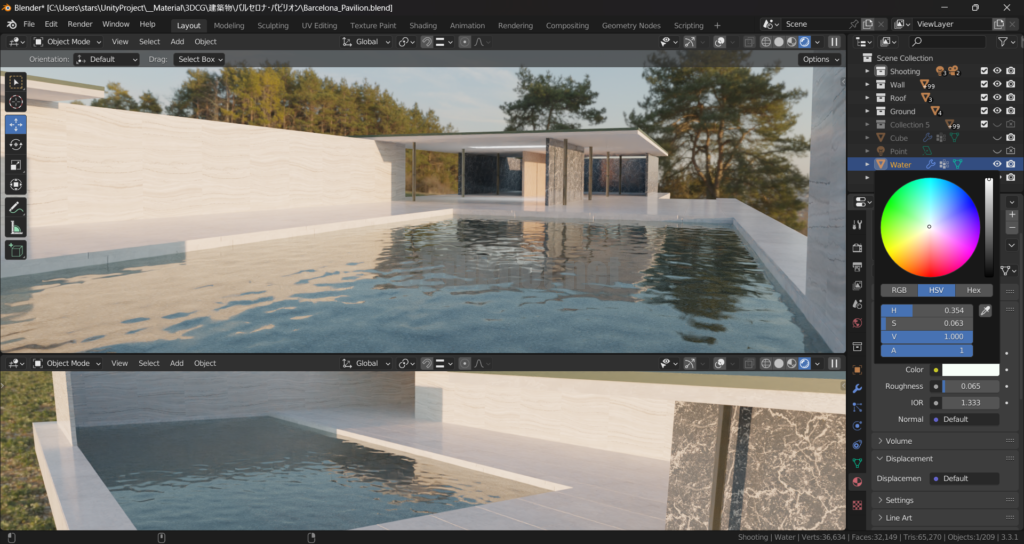Disable rendering for the Roof collection
The width and height of the screenshot is (1024, 544).
point(1010,98)
